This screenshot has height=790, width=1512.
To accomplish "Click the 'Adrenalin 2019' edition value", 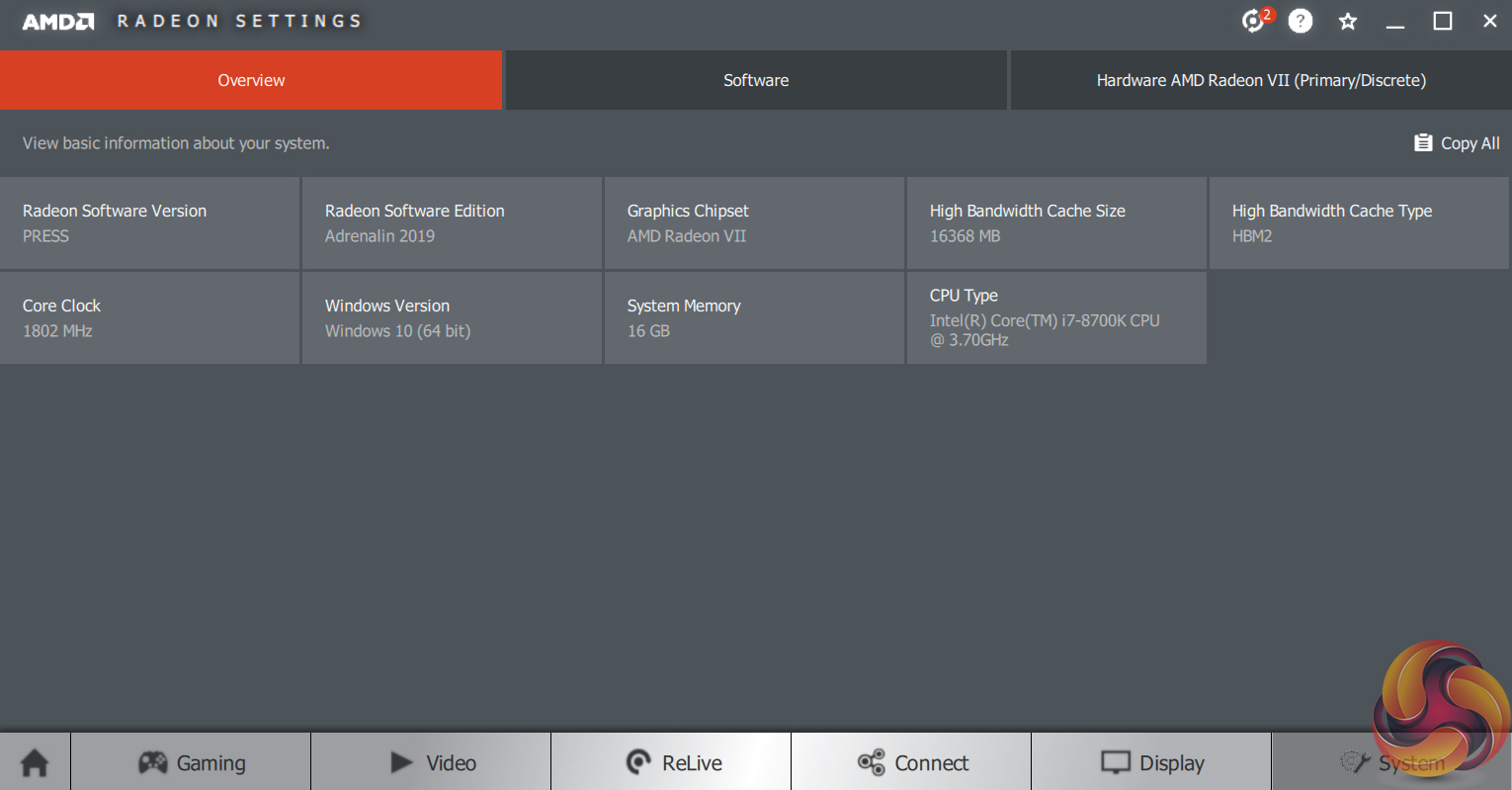I will (379, 236).
